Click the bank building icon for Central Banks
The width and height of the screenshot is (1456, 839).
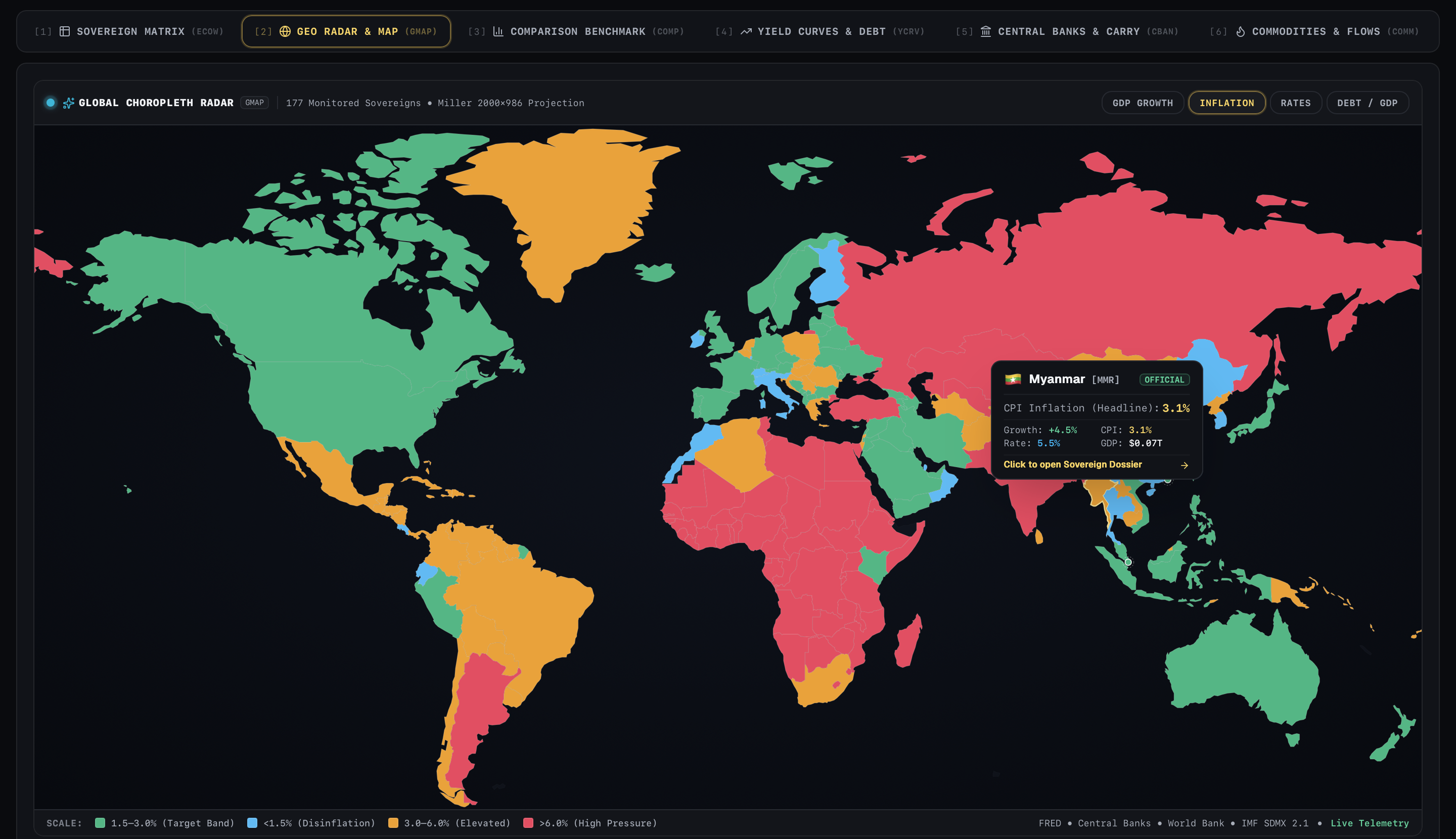(986, 31)
